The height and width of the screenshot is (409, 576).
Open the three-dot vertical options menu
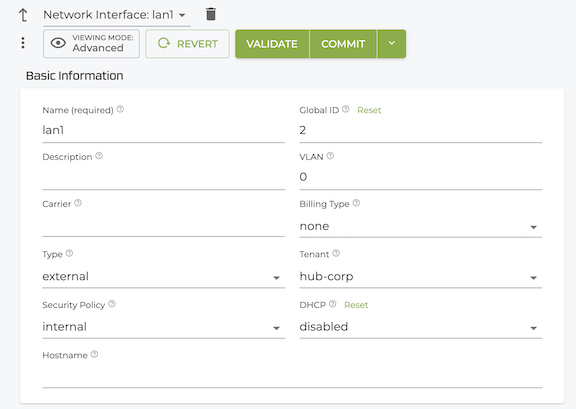click(x=23, y=43)
